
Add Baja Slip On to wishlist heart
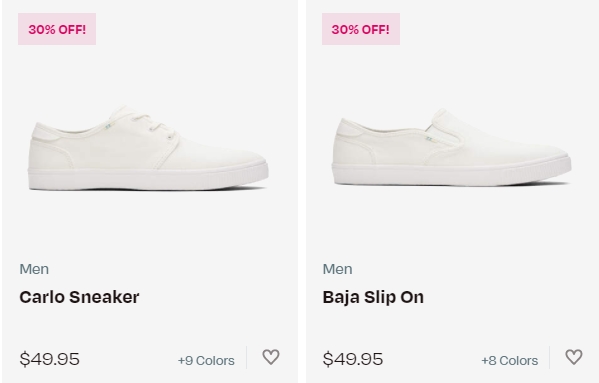574,357
